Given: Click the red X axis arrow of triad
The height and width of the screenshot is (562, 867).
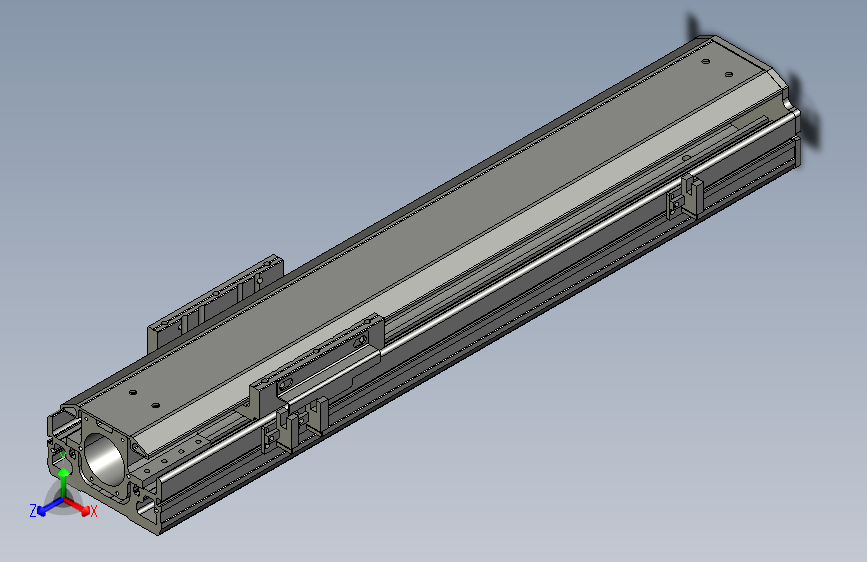Looking at the screenshot, I should pos(79,507).
